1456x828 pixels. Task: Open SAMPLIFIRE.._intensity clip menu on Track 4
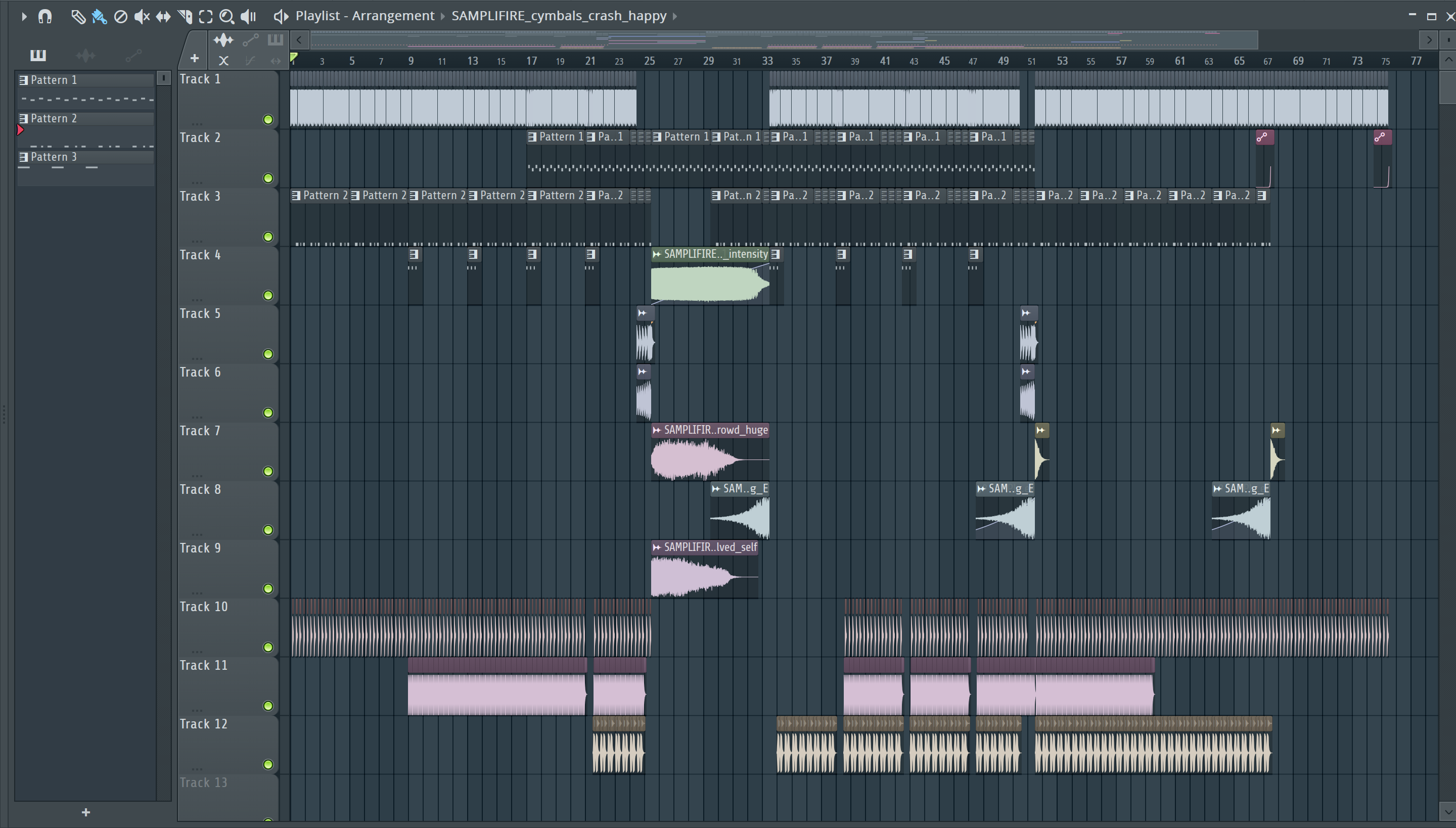(x=657, y=254)
